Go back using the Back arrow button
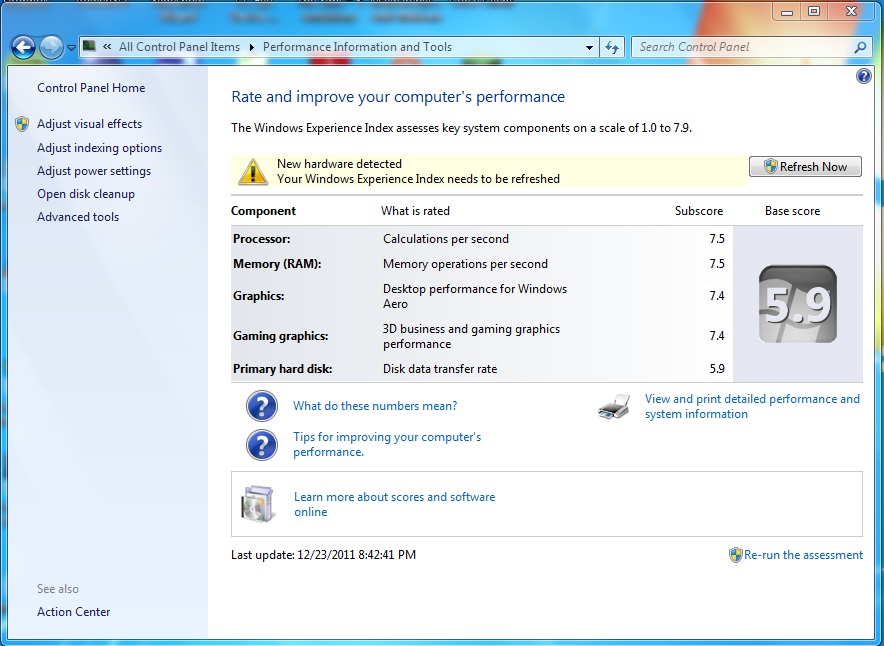 point(24,47)
